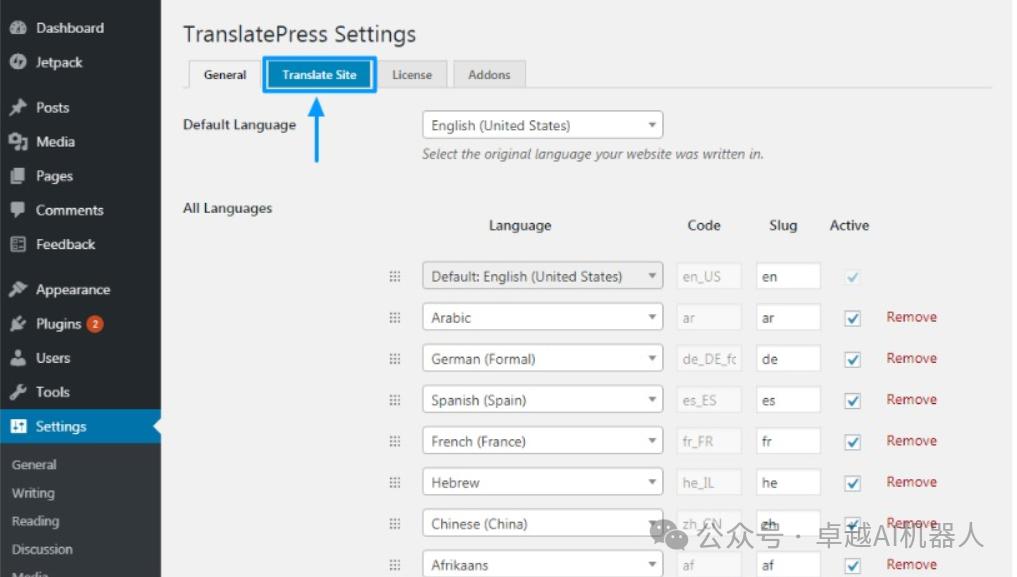
Task: Click the German slug field containing de
Action: (x=788, y=359)
